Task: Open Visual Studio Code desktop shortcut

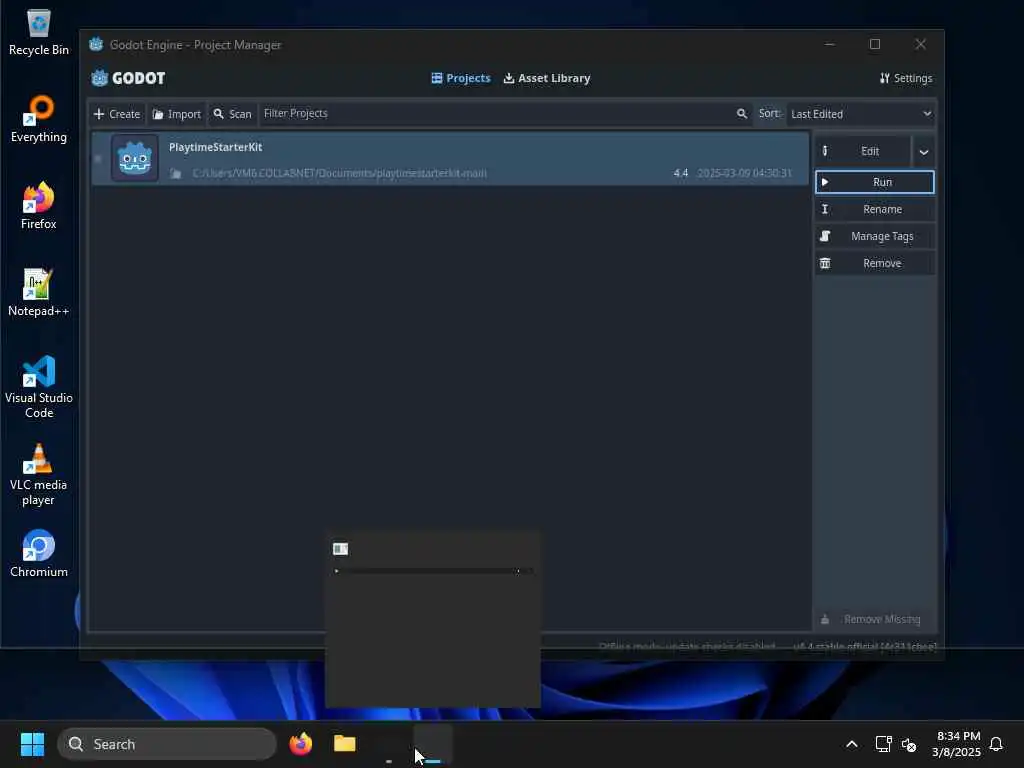Action: pos(39,387)
